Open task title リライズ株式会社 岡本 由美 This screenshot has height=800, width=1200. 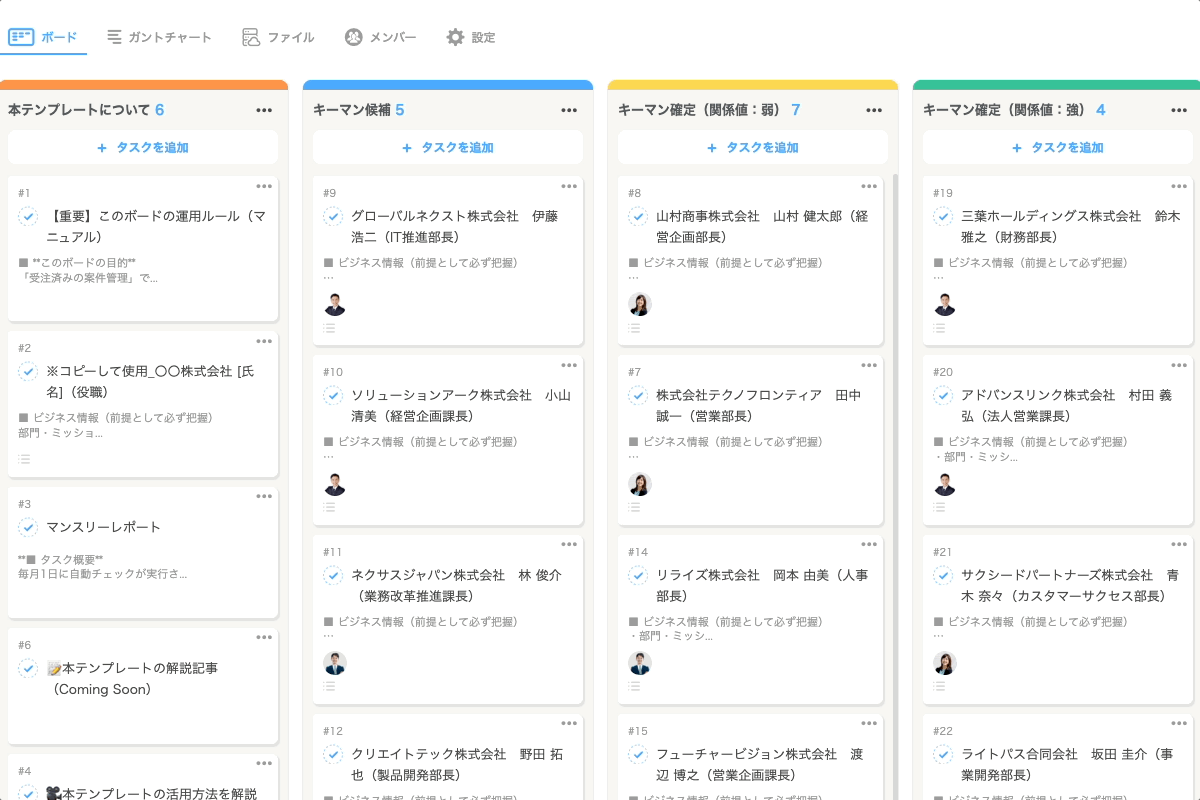click(762, 585)
